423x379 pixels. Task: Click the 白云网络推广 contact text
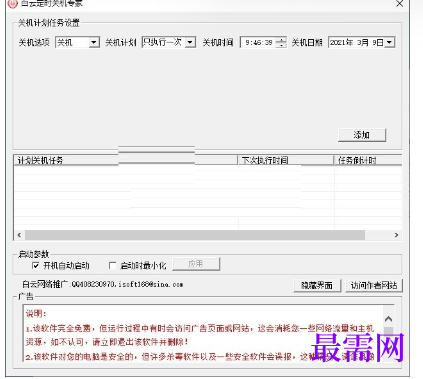pos(102,284)
